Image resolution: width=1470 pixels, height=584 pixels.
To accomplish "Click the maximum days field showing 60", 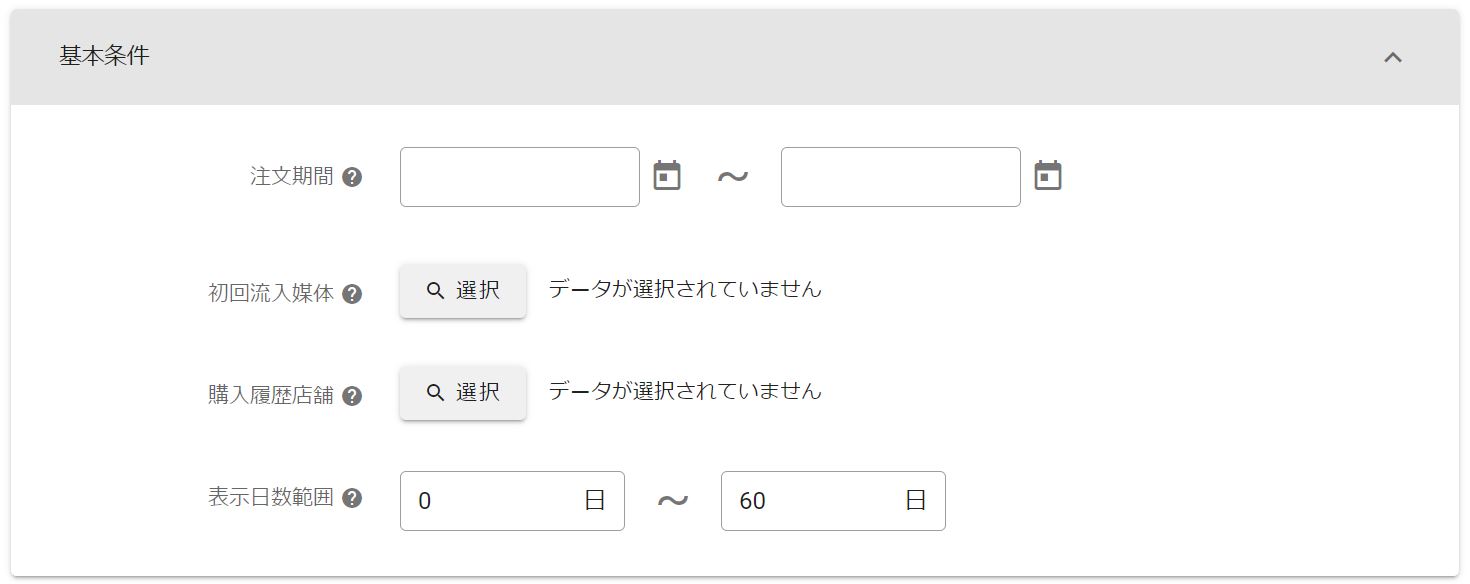I will point(815,501).
